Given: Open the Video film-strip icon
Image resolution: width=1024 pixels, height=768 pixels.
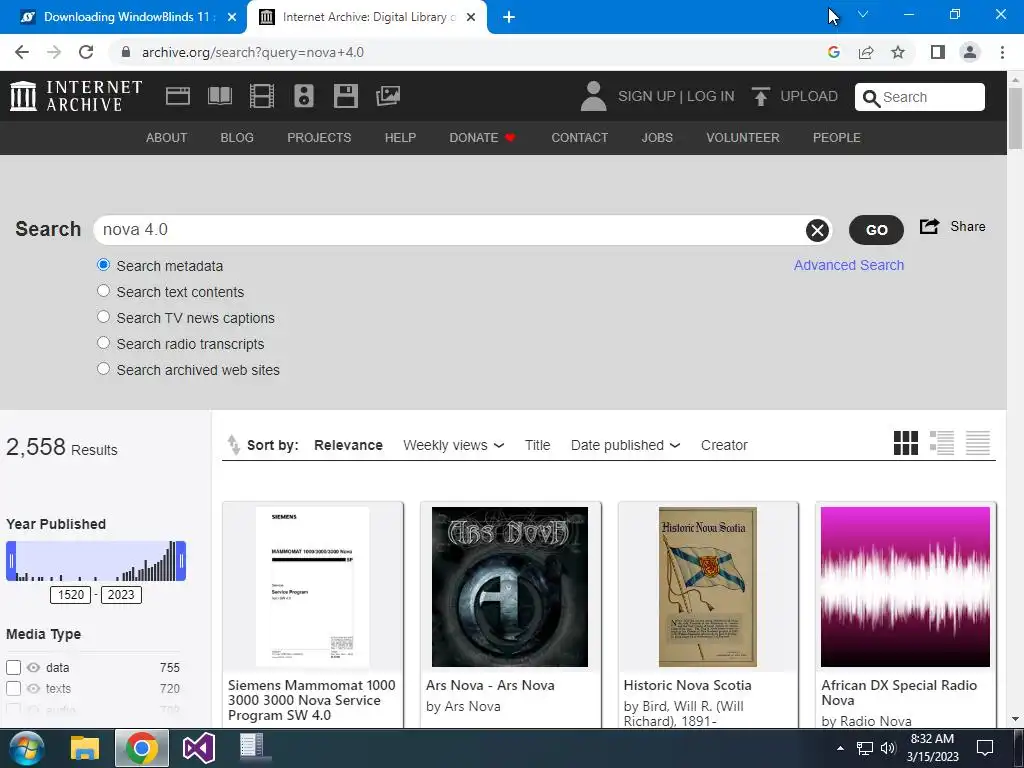Looking at the screenshot, I should coord(262,96).
